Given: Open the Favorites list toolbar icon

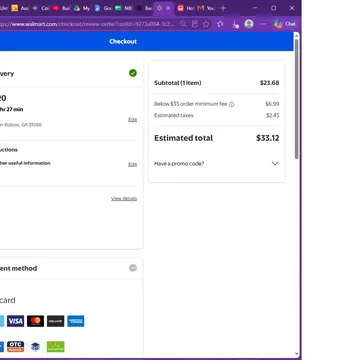Looking at the screenshot, I should pos(220,24).
